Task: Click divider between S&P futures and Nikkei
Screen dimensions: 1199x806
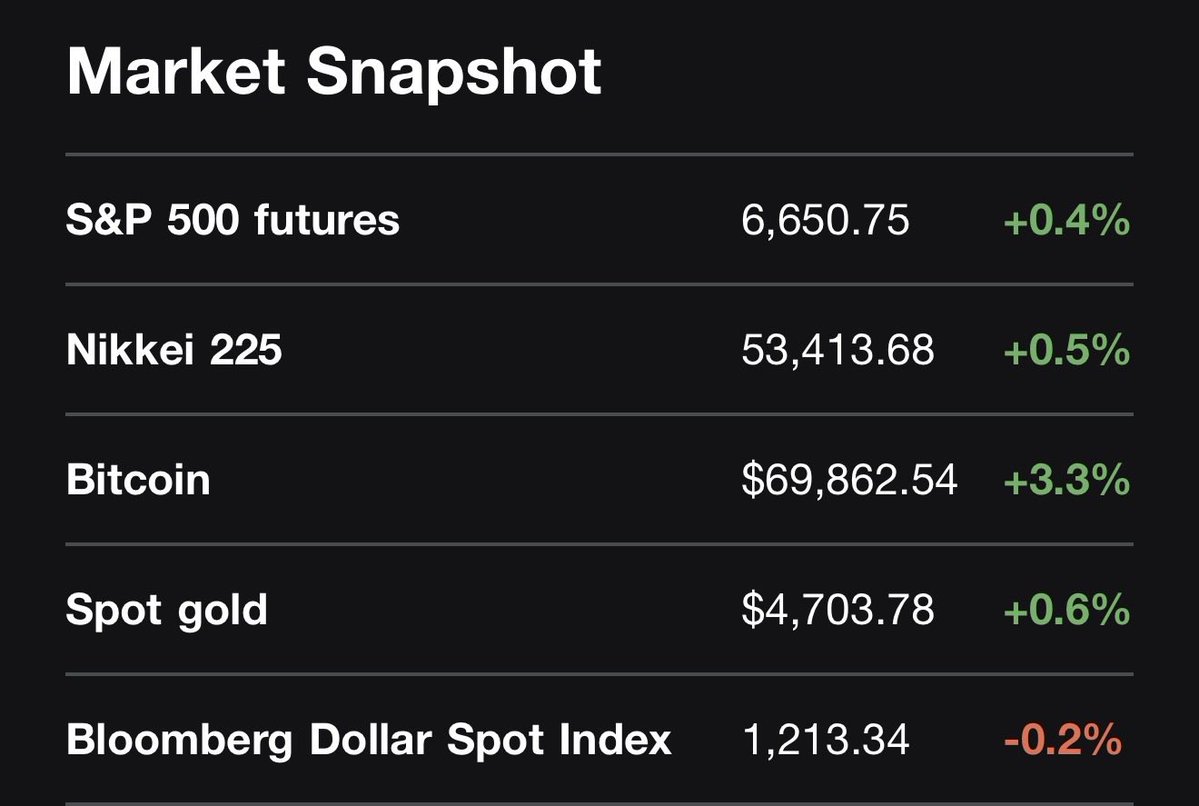Action: coord(600,285)
